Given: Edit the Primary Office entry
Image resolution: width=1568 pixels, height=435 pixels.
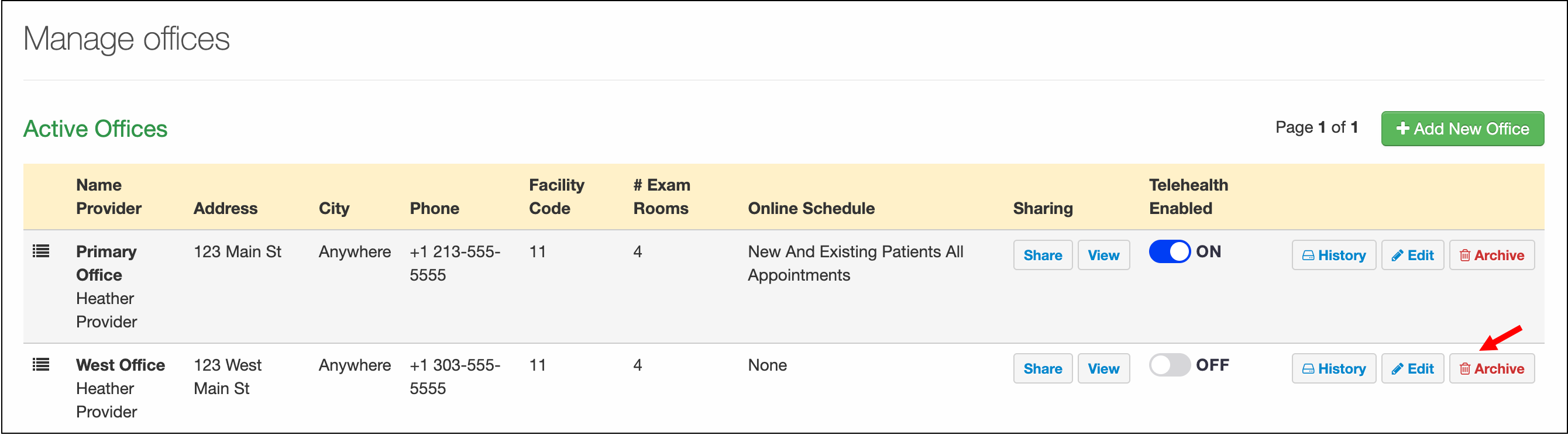Looking at the screenshot, I should (x=1412, y=256).
